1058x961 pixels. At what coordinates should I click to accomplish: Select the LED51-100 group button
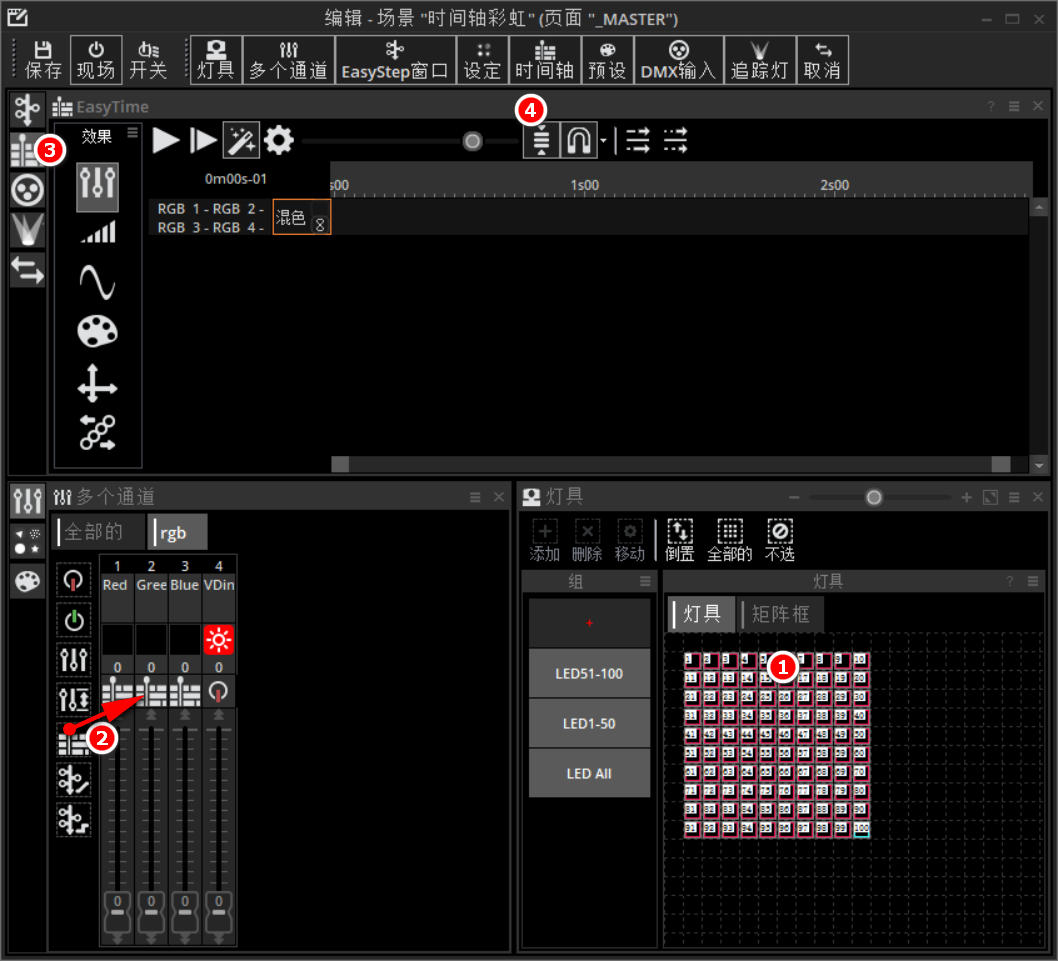click(589, 674)
